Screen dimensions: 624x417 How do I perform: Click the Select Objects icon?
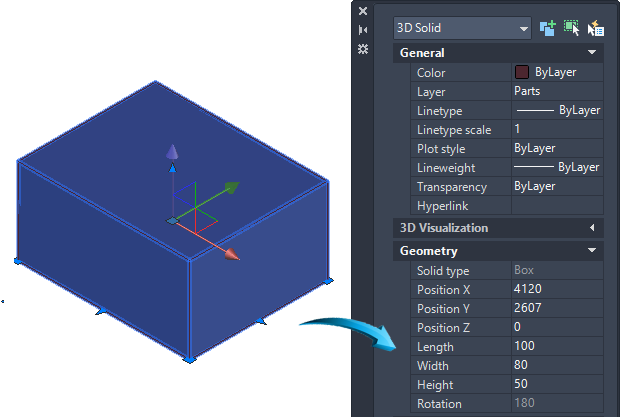pos(571,28)
